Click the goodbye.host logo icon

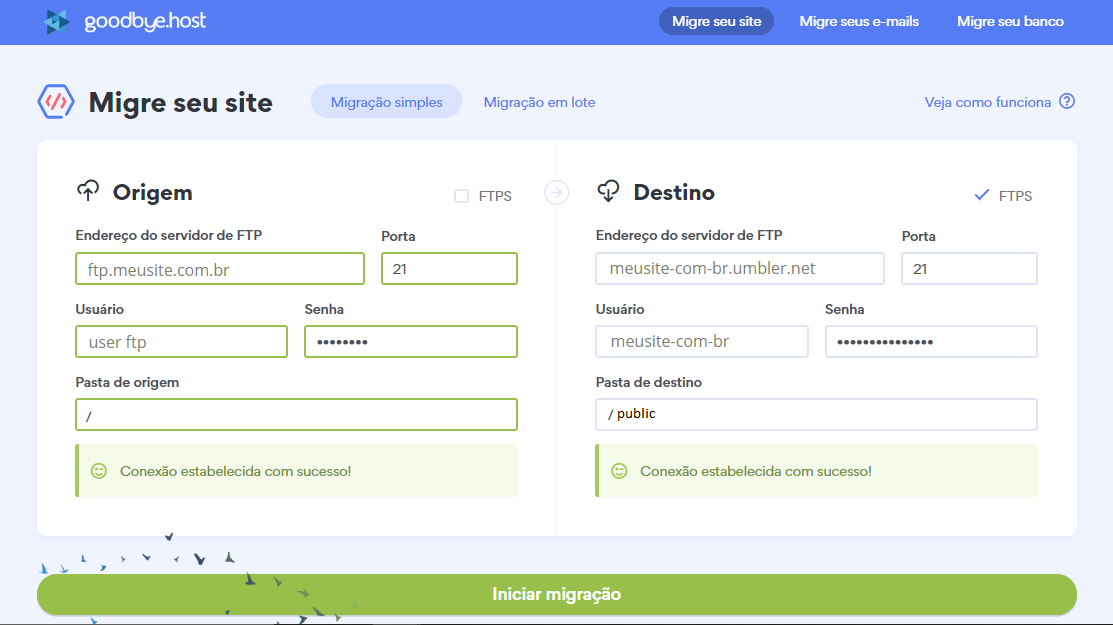(57, 21)
